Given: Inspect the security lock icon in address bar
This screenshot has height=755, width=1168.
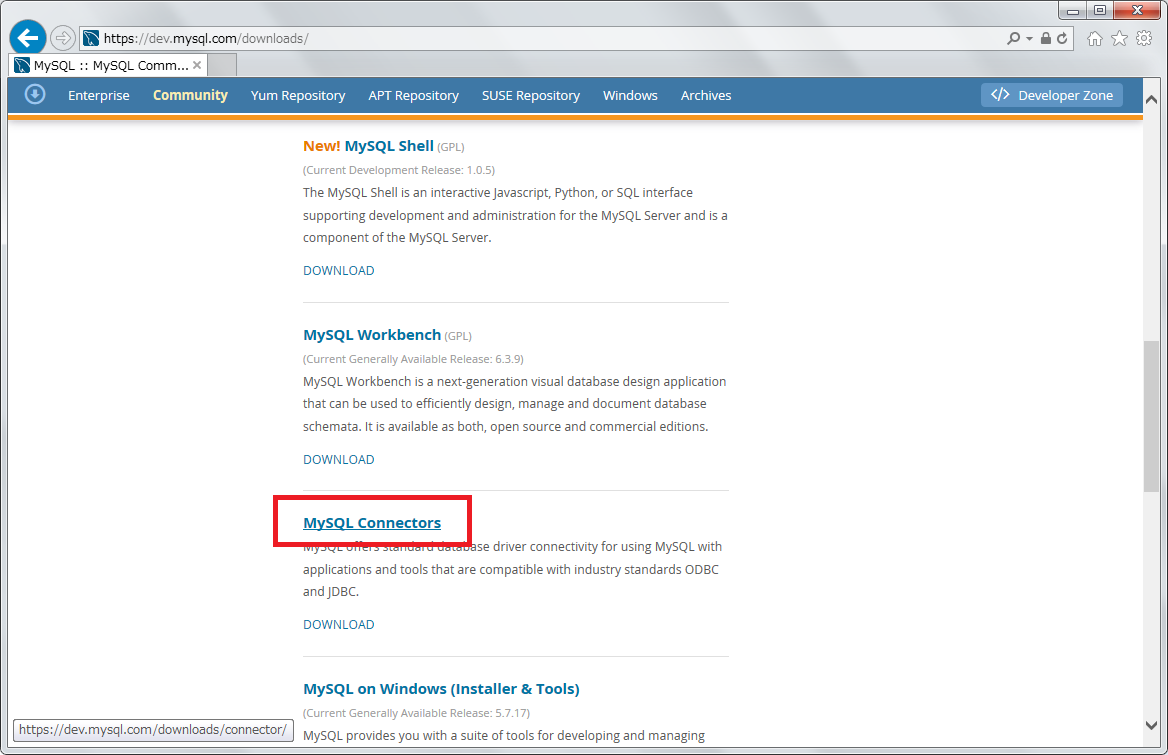Looking at the screenshot, I should point(1046,37).
